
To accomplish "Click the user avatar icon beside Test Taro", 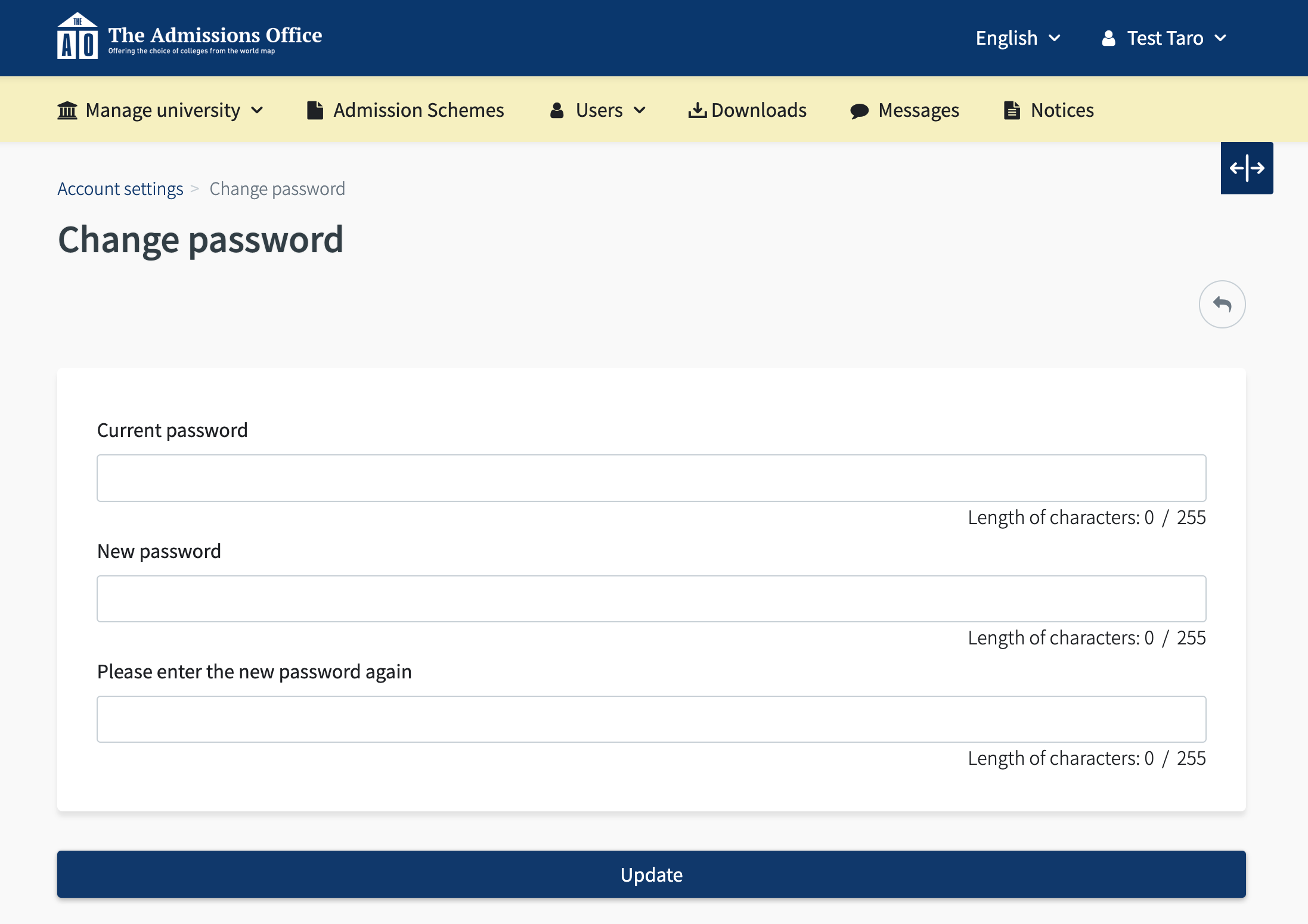I will [1108, 38].
